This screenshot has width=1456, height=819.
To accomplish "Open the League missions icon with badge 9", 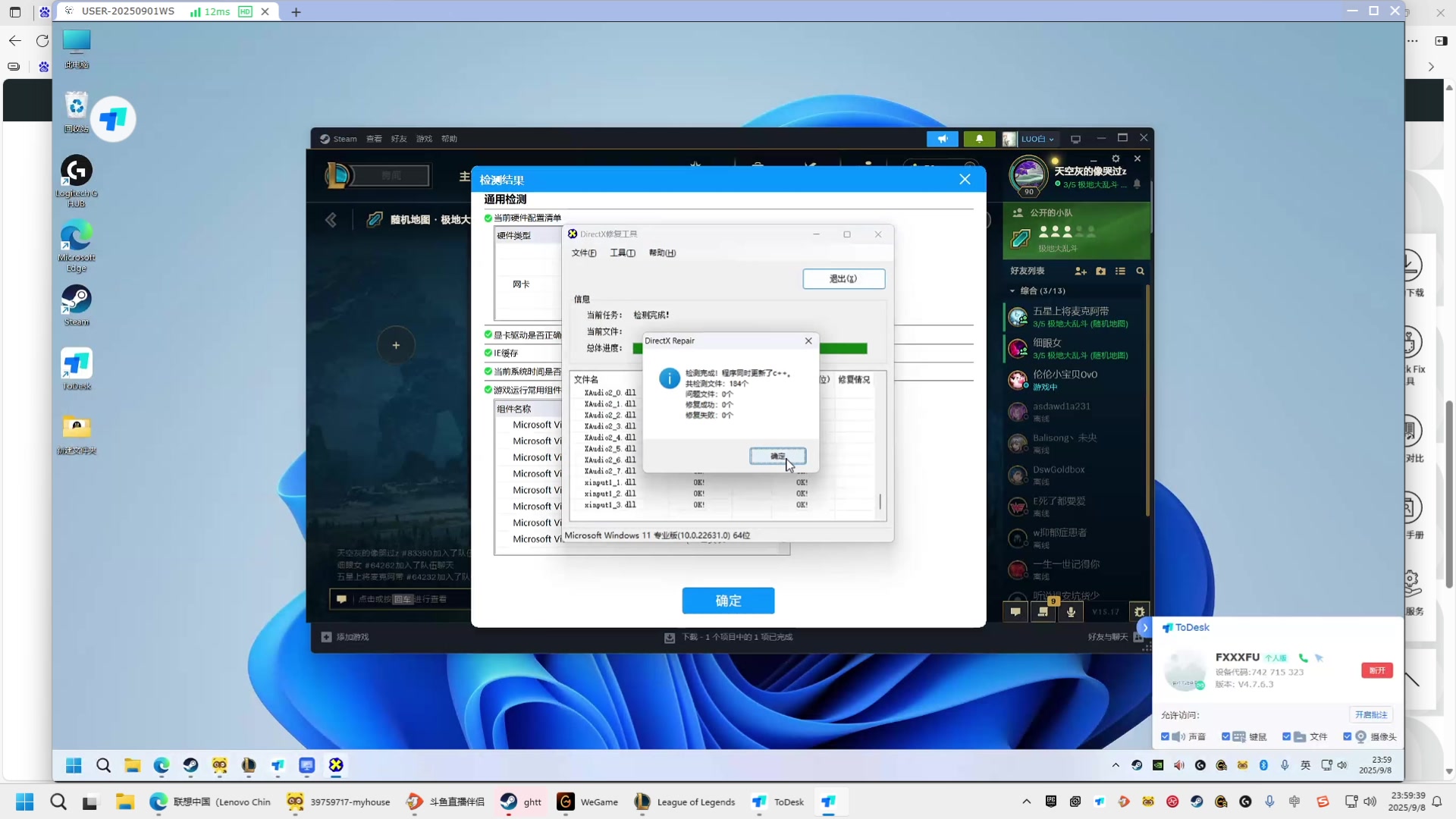I will (1043, 611).
